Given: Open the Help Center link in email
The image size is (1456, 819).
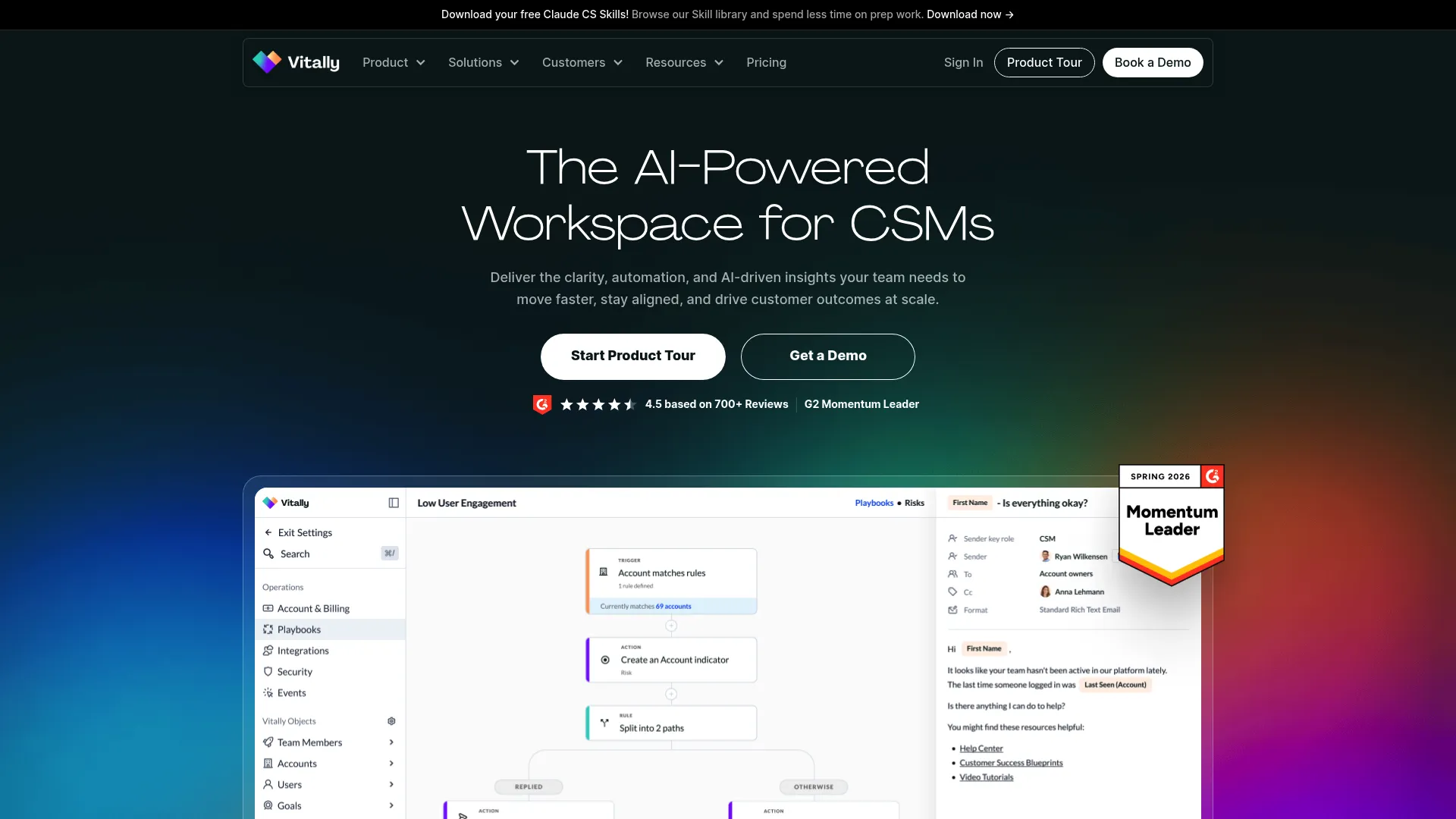Looking at the screenshot, I should 981,748.
